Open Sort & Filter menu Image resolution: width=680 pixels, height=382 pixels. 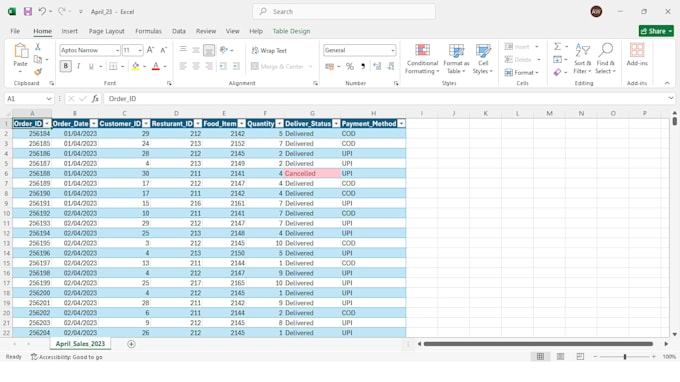[x=582, y=59]
